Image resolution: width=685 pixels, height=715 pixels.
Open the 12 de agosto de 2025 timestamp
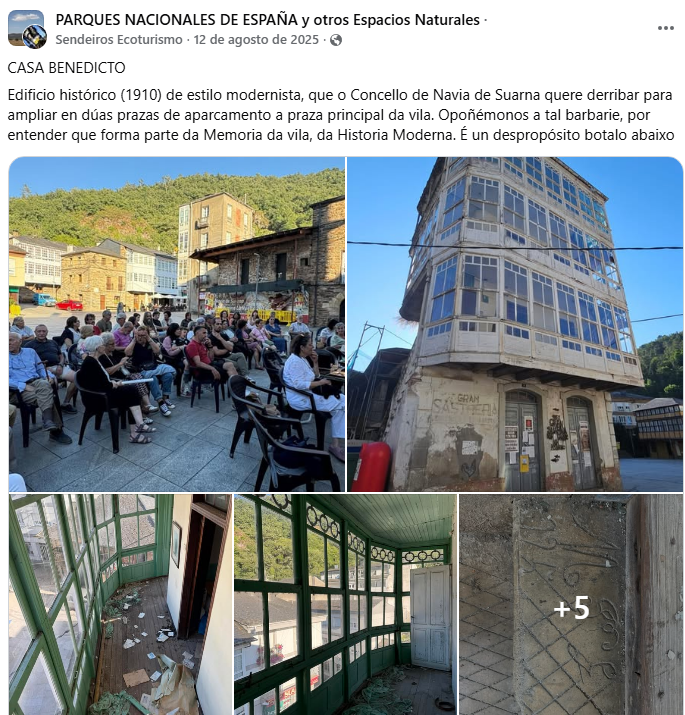coord(256,40)
